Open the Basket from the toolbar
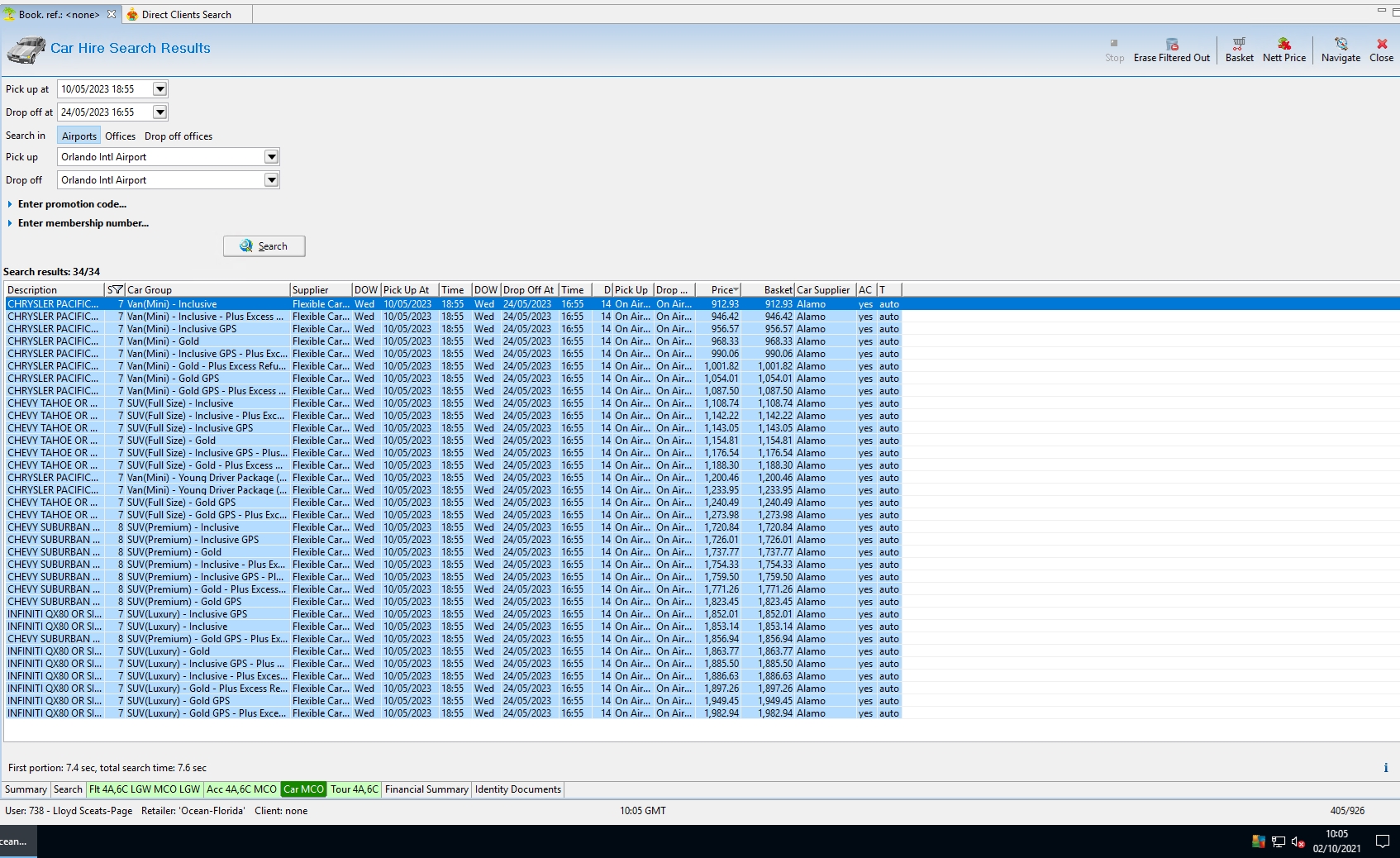The width and height of the screenshot is (1400, 858). pyautogui.click(x=1239, y=50)
